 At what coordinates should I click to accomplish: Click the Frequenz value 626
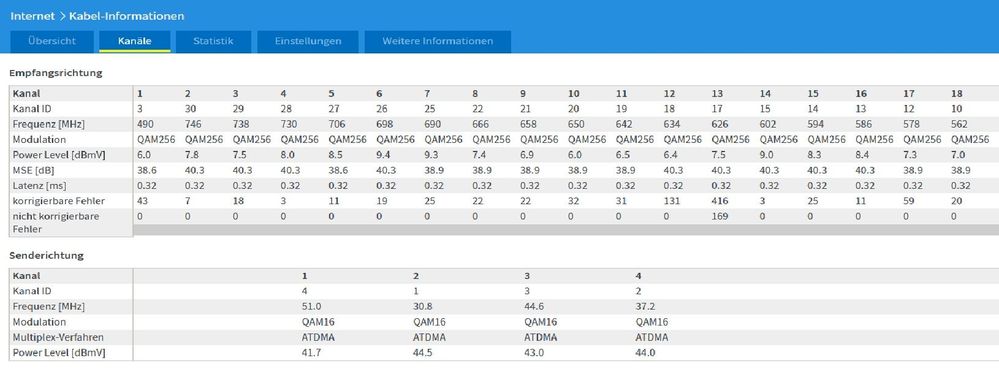[x=720, y=124]
